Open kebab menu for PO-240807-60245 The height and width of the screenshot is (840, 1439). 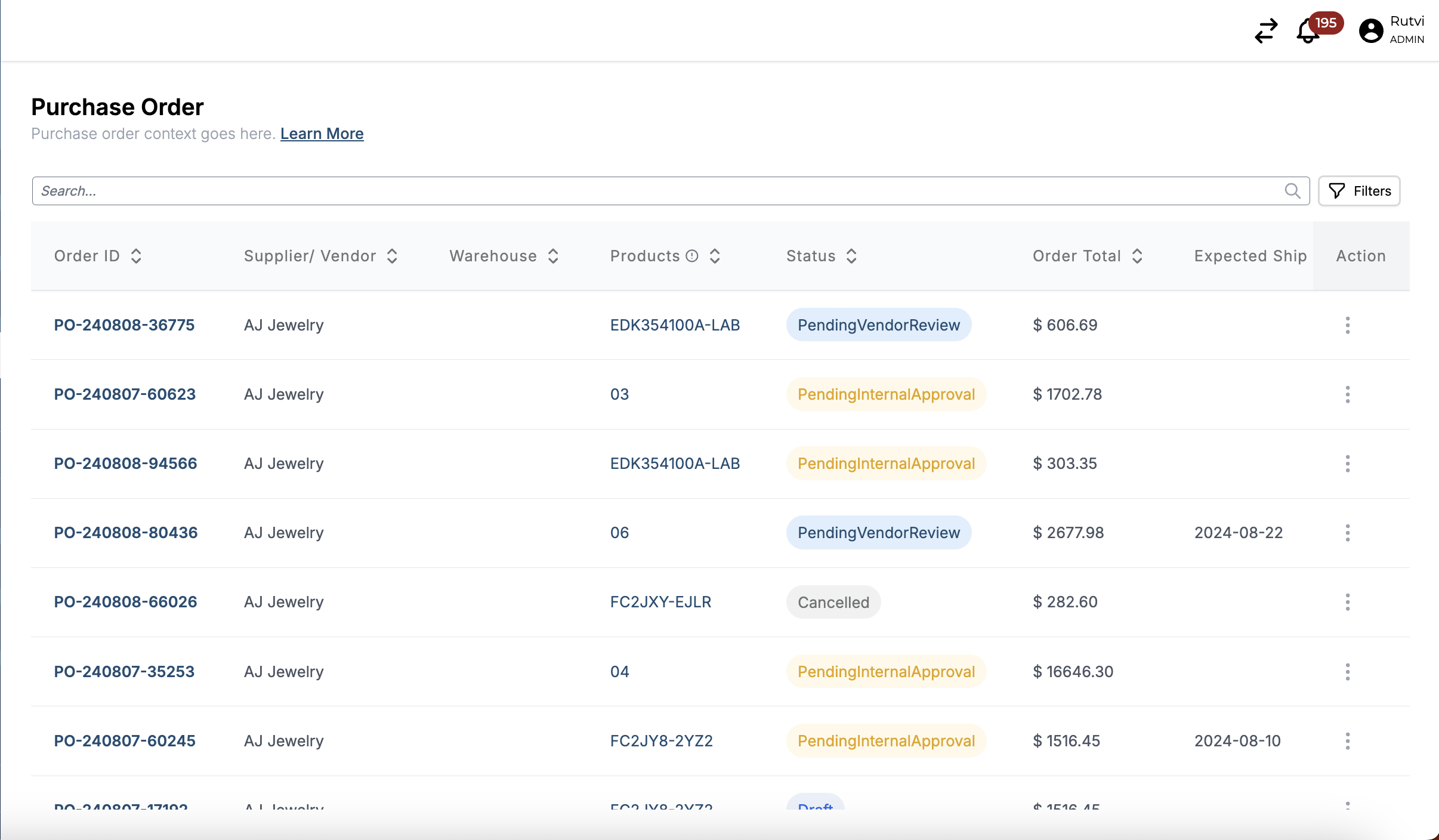point(1348,741)
